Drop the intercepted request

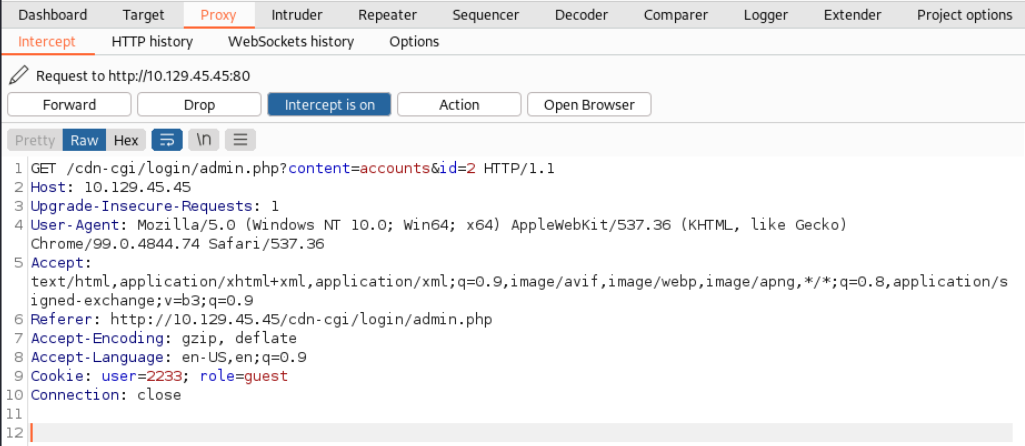click(199, 105)
